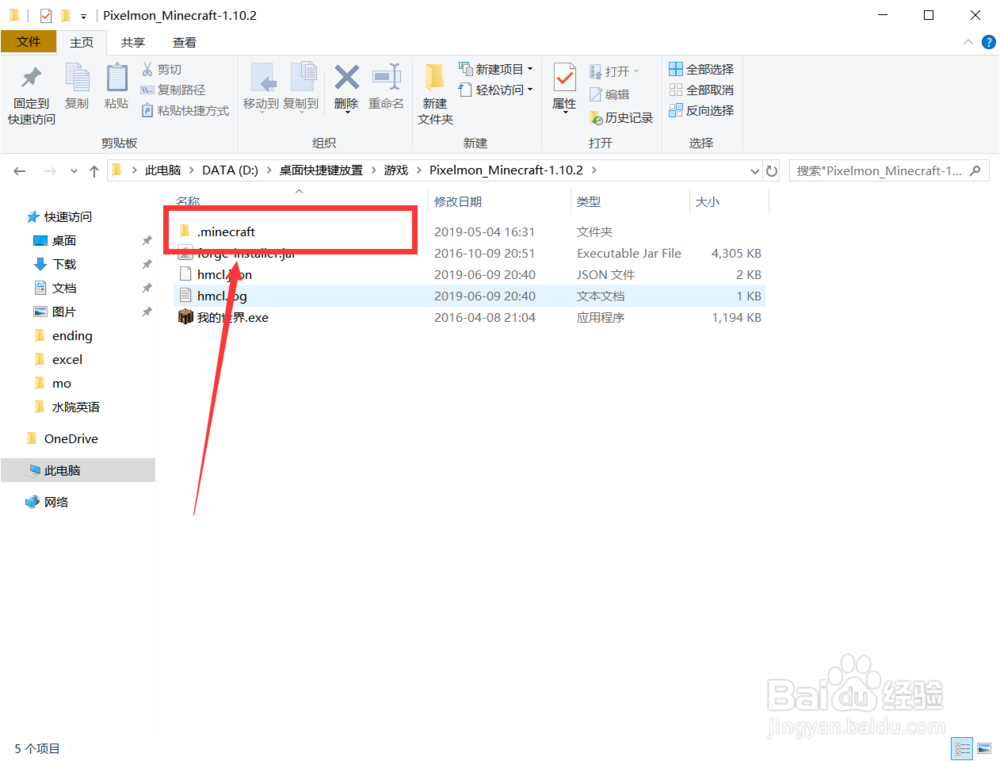The image size is (1000, 761).
Task: Open the Quick Access Toolbar customize dropdown
Action: (x=84, y=16)
